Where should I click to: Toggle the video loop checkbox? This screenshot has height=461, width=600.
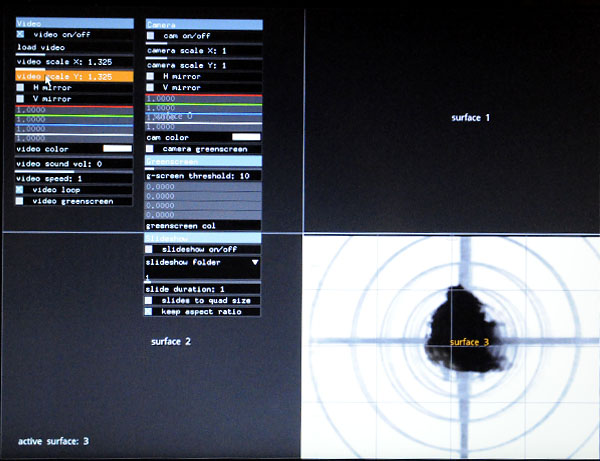coord(21,189)
